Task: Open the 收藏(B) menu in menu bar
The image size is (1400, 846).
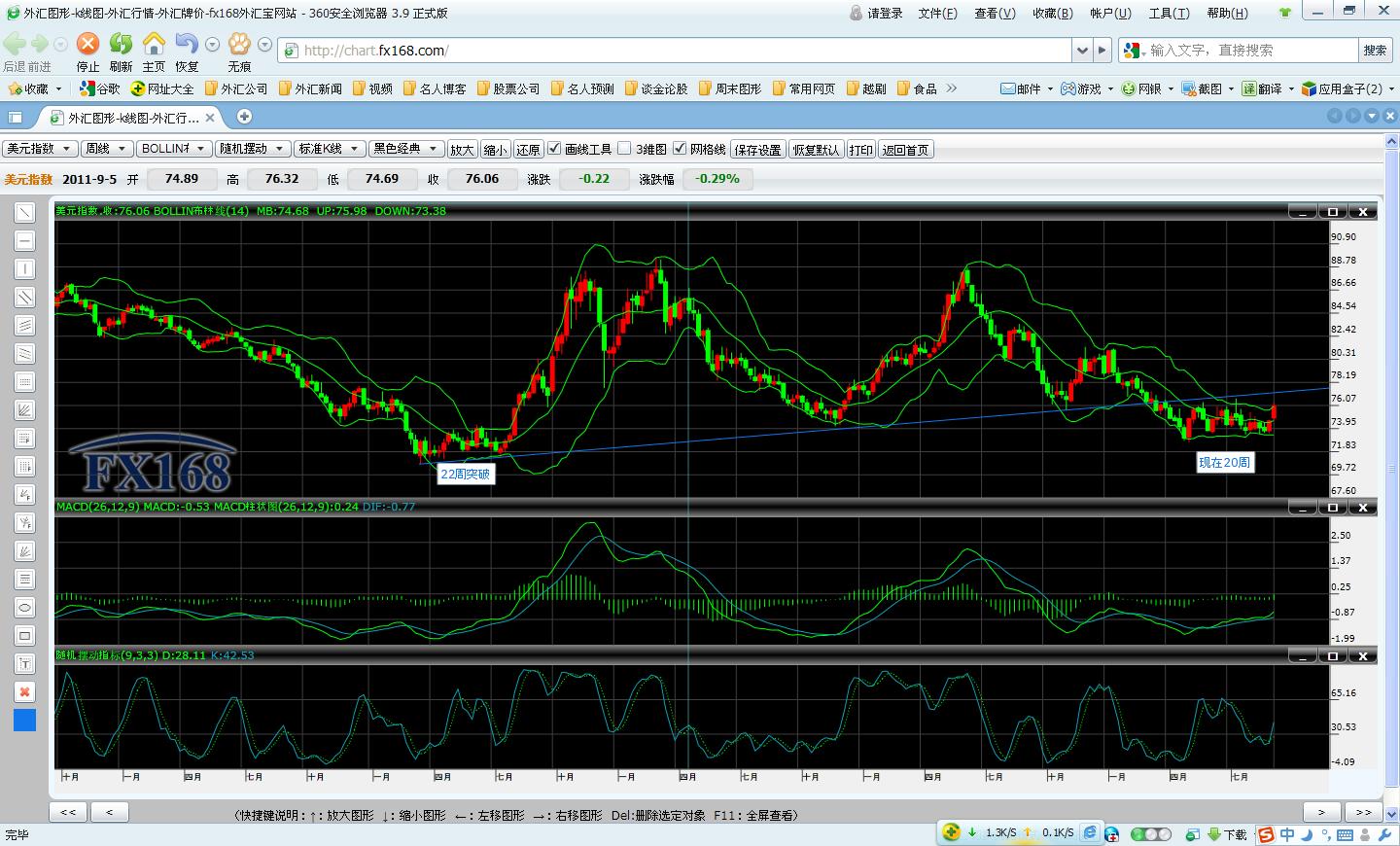Action: 1052,13
